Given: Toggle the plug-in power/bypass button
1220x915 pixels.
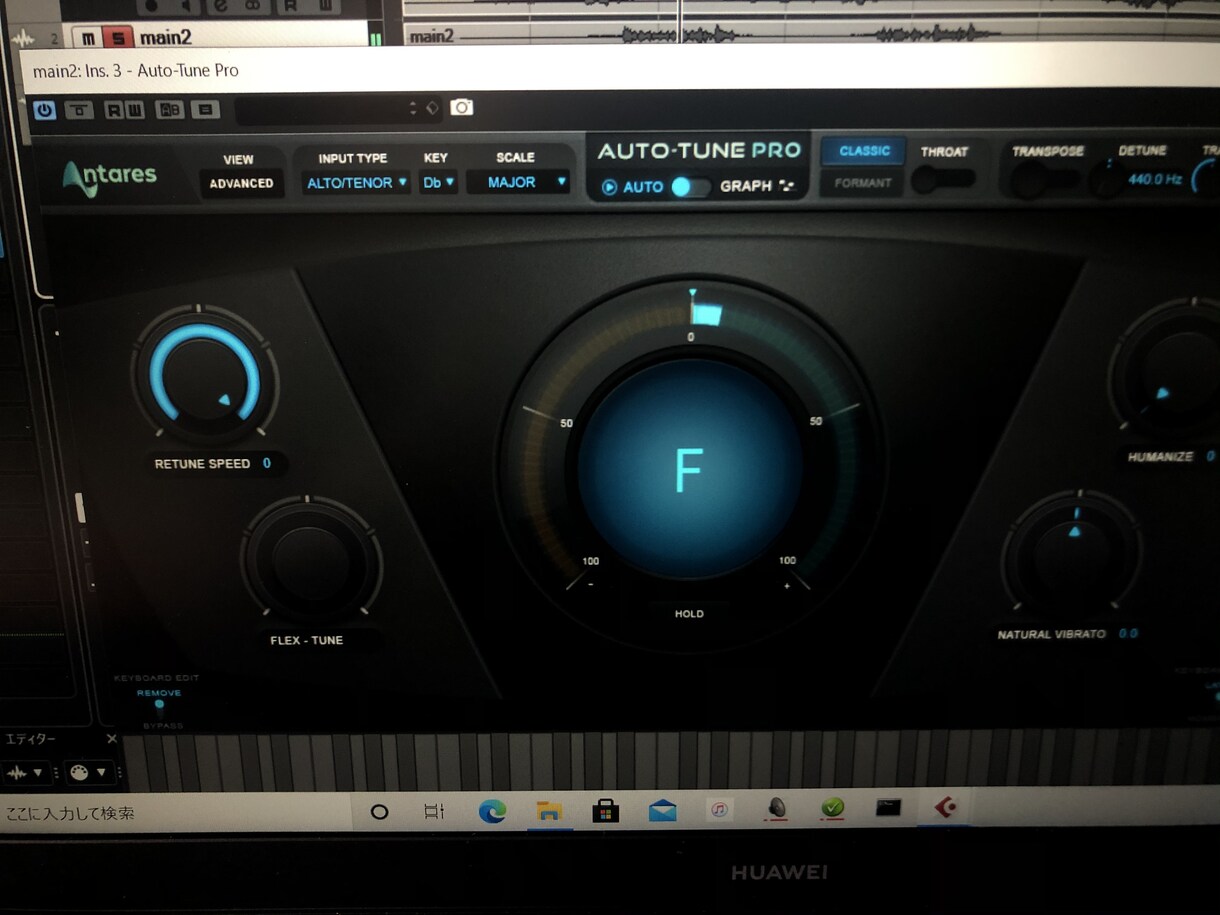Looking at the screenshot, I should [x=45, y=110].
